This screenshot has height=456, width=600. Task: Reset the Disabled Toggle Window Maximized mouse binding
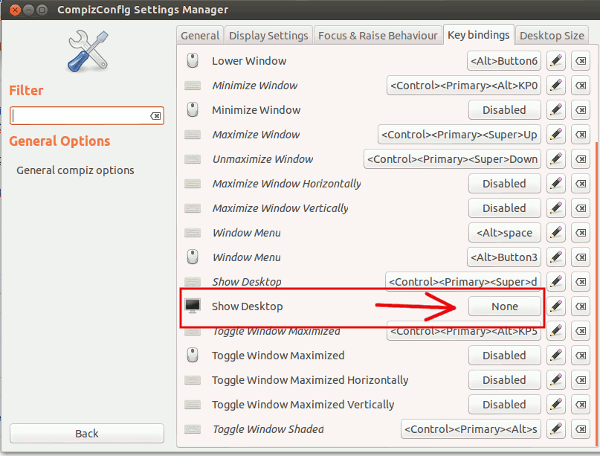[580, 355]
